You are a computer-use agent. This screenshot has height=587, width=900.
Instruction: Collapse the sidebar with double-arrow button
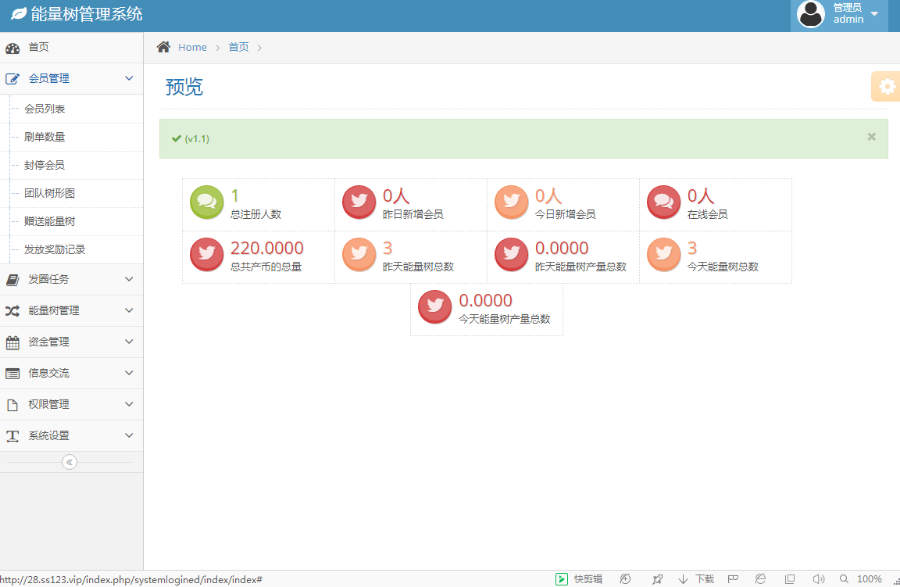pos(69,462)
